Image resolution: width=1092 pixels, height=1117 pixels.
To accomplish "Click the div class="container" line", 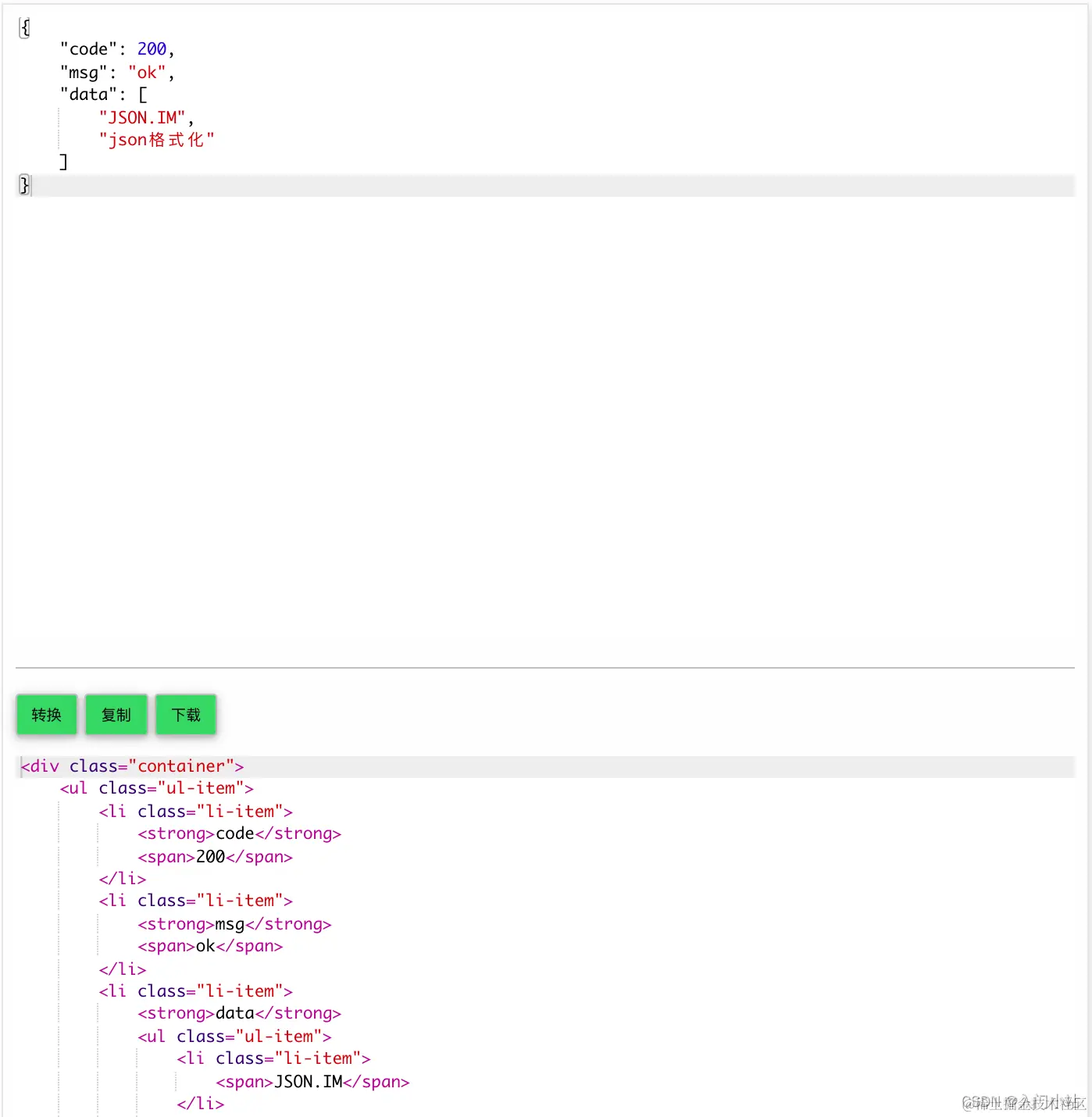I will (x=545, y=766).
